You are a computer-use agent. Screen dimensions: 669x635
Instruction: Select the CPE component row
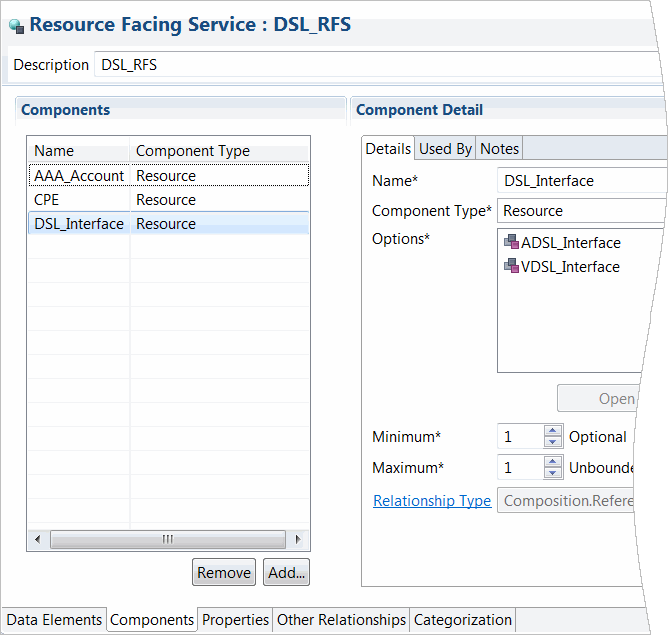(x=169, y=200)
